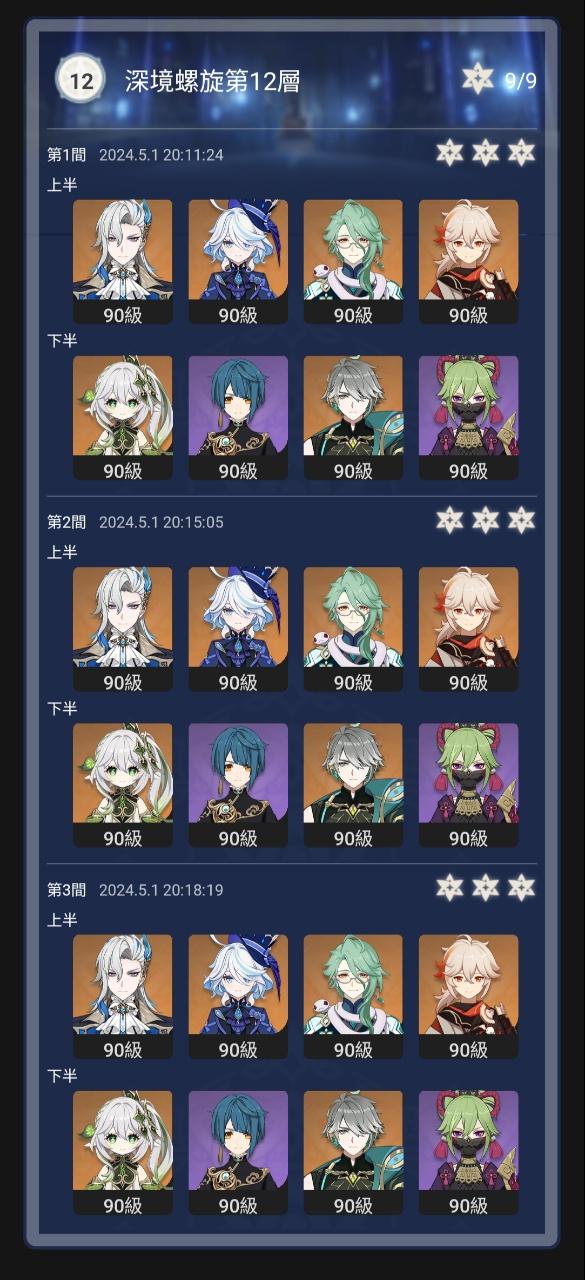The width and height of the screenshot is (585, 1280).
Task: Tap Kazuha portrait in chamber 1 first half
Action: click(468, 262)
